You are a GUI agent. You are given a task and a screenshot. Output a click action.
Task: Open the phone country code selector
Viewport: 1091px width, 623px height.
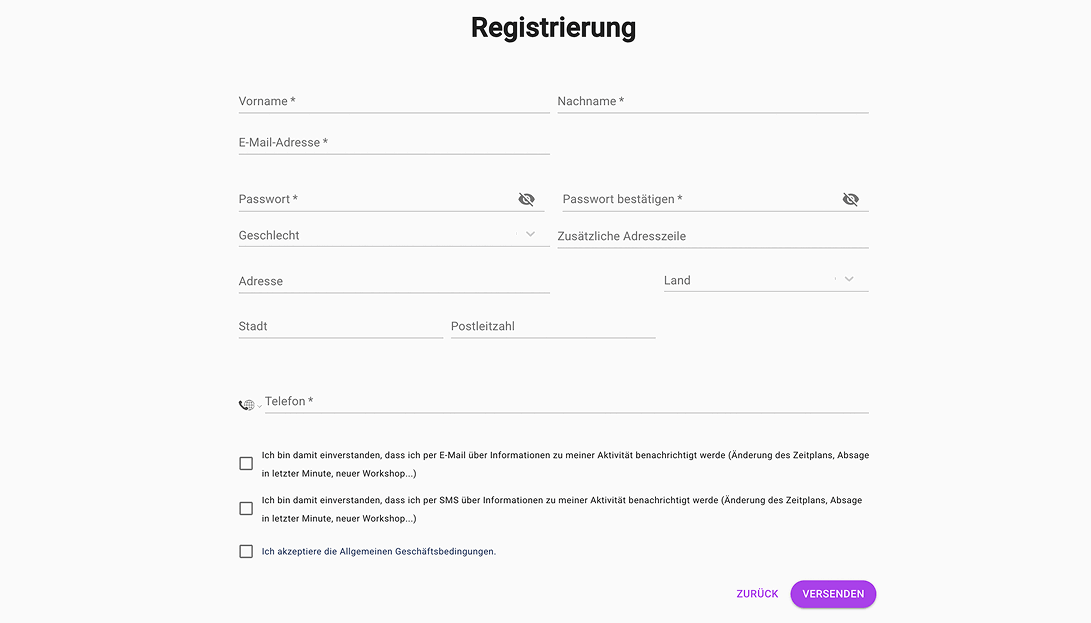coord(247,405)
